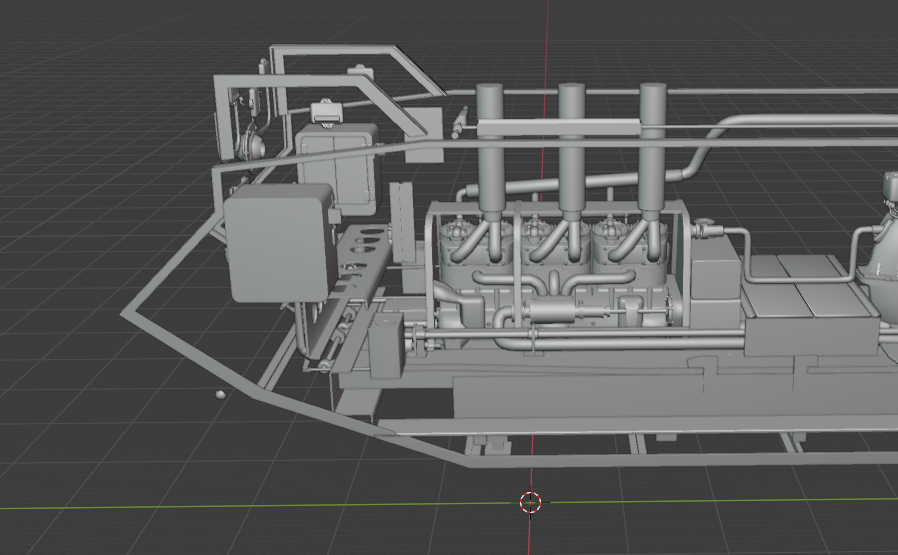Click the round gauge on the left frame
This screenshot has height=555, width=898.
coord(252,144)
